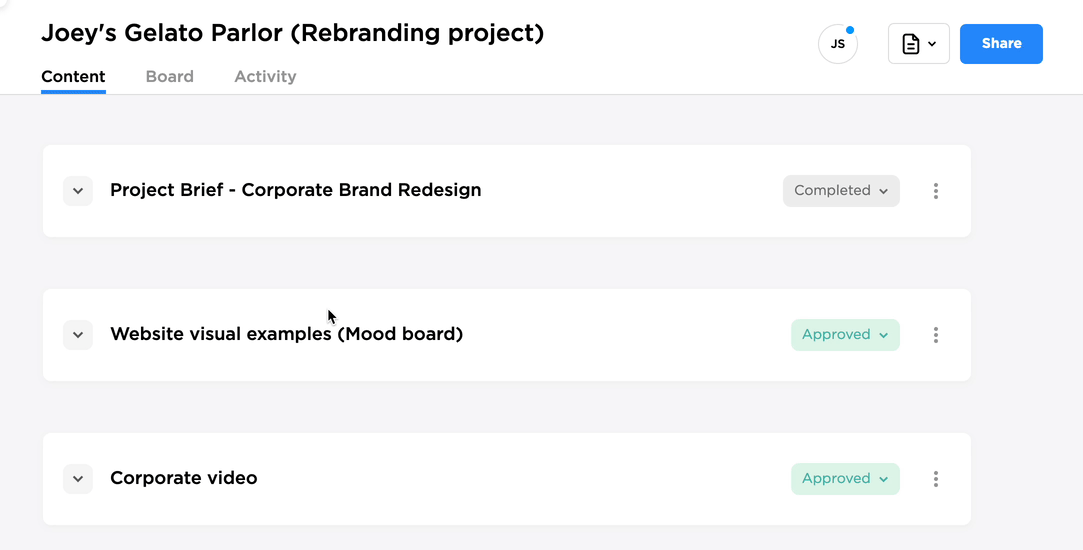Click the document page icon
This screenshot has height=550, width=1083.
tap(910, 44)
